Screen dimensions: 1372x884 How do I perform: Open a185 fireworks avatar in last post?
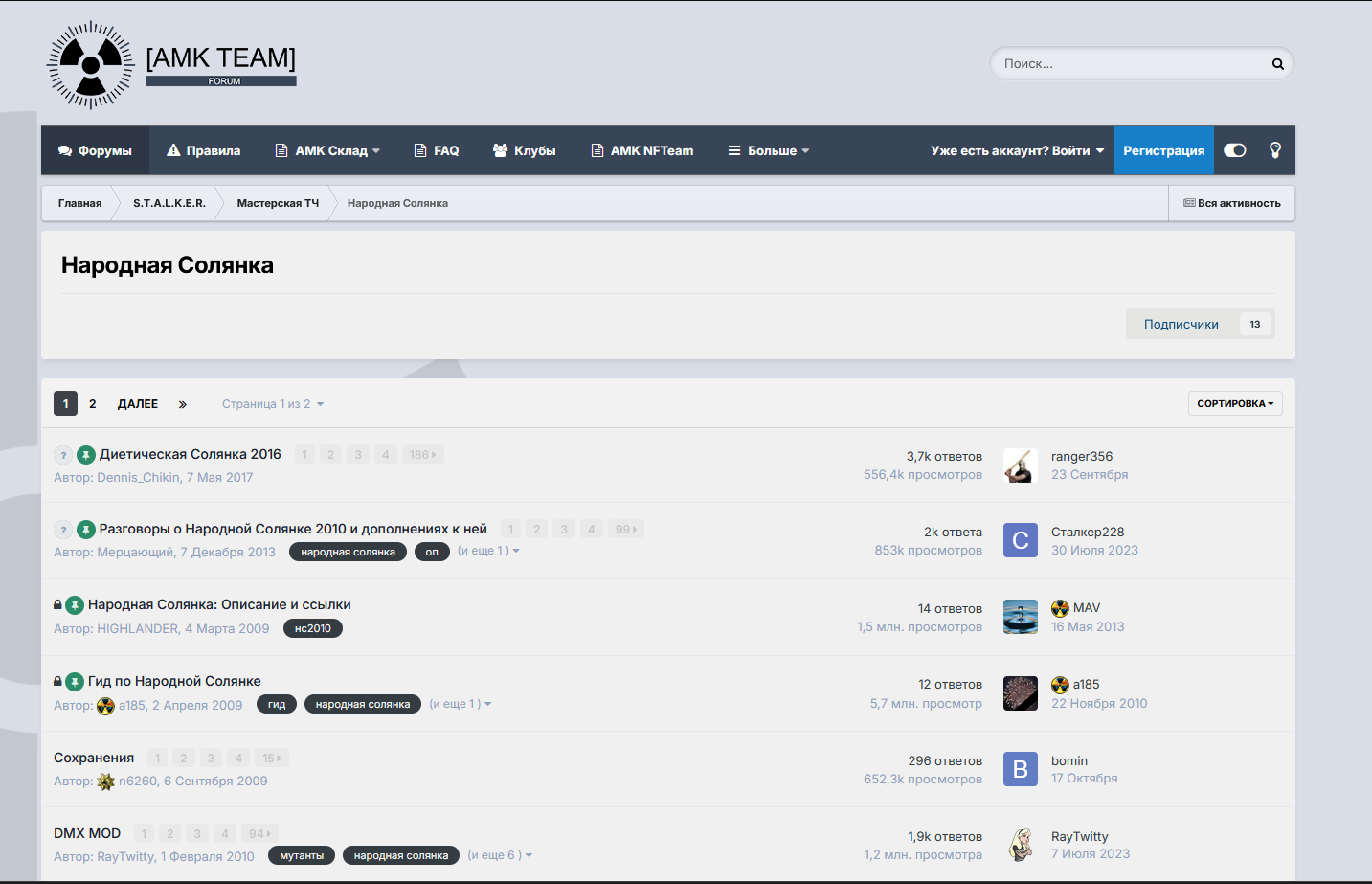pos(1021,693)
